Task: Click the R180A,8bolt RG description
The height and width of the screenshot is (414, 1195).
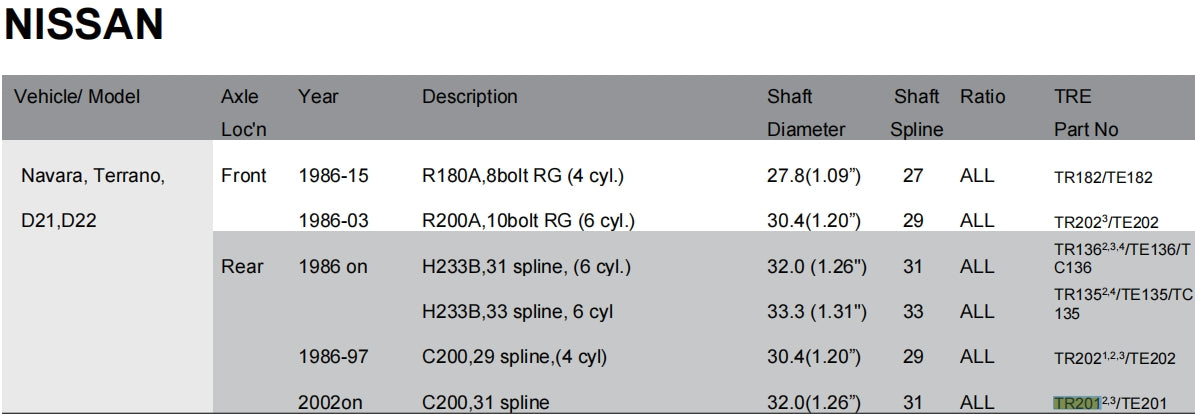Action: tap(522, 176)
